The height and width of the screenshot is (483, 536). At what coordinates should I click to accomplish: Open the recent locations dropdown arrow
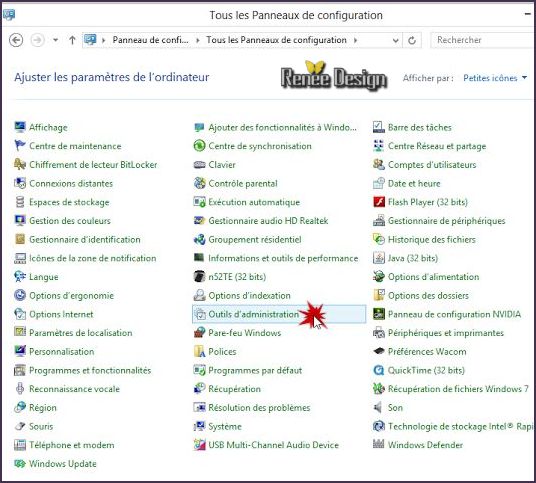(x=55, y=40)
